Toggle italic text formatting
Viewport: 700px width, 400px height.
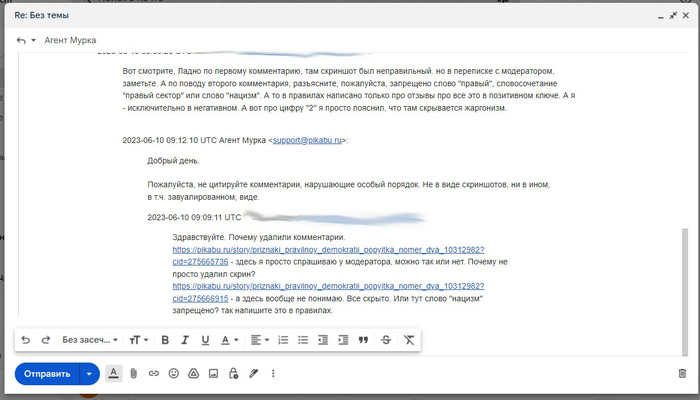click(x=185, y=340)
